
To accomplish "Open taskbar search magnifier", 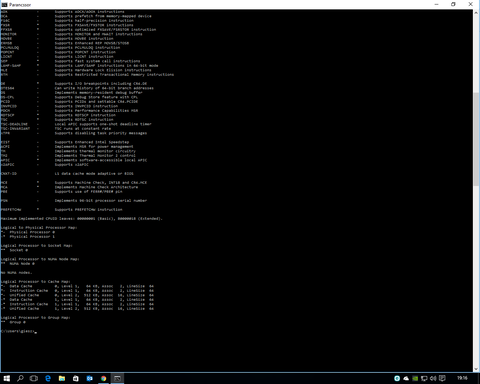I will click(20, 378).
